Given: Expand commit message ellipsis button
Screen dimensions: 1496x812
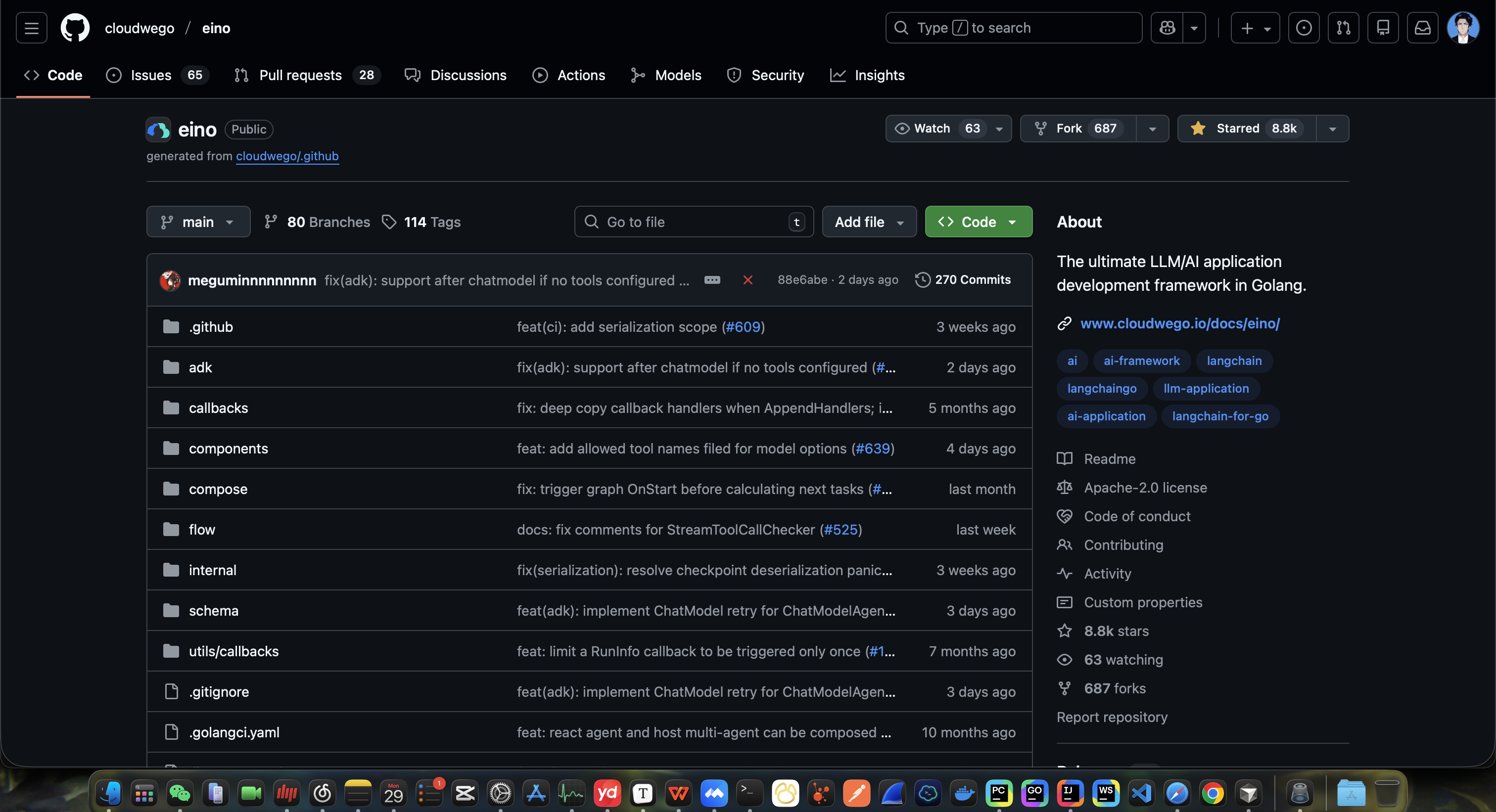Looking at the screenshot, I should point(712,280).
